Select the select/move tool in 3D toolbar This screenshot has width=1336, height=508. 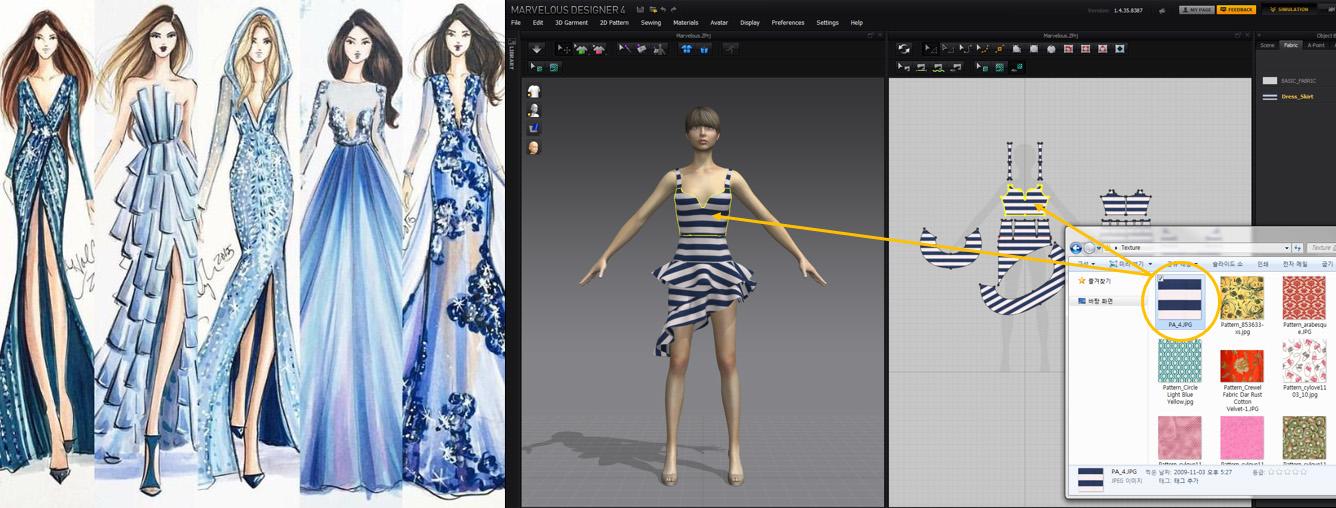click(x=564, y=48)
